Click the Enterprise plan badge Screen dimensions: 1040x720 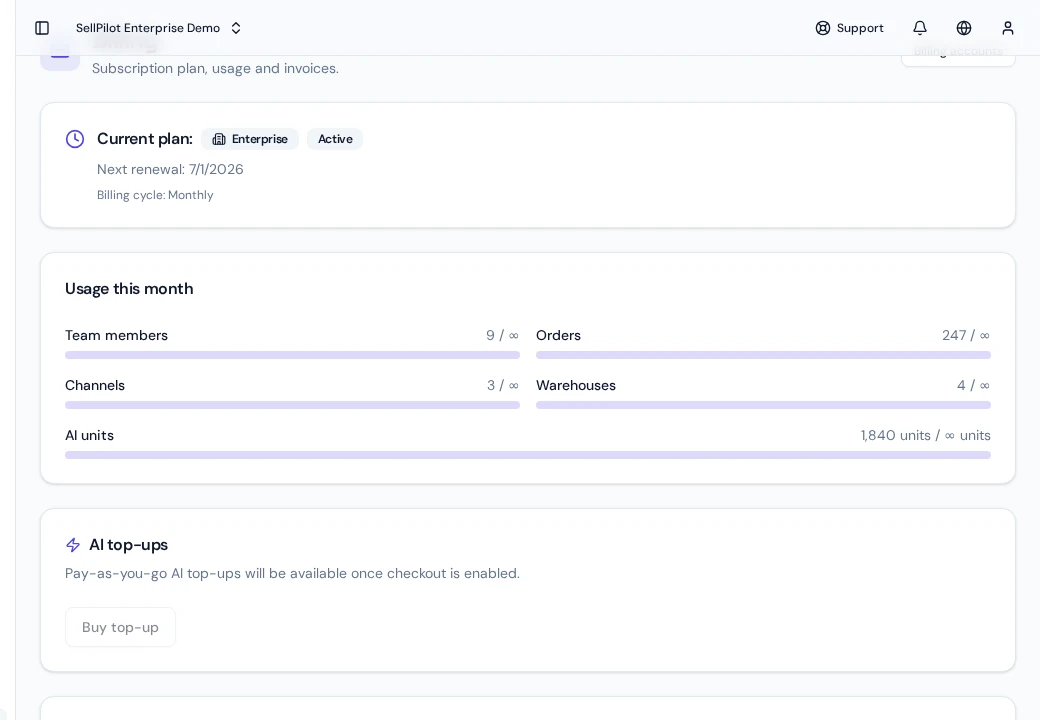pyautogui.click(x=250, y=139)
